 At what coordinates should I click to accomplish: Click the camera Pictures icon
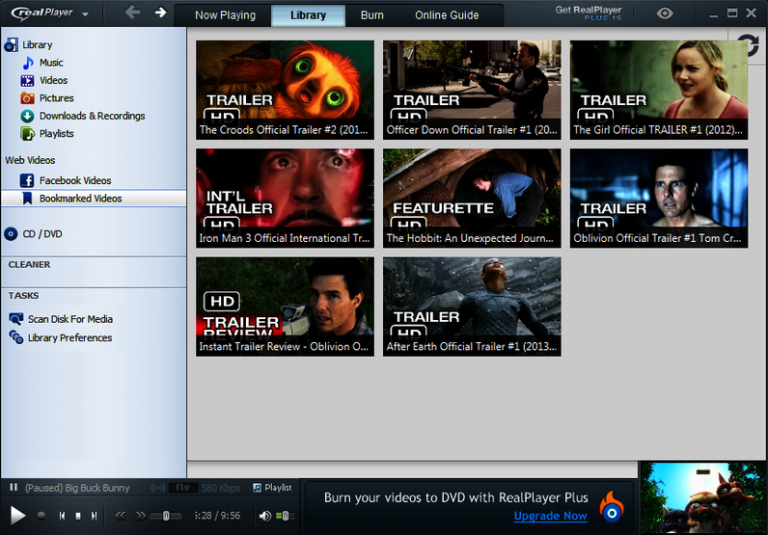tap(27, 98)
